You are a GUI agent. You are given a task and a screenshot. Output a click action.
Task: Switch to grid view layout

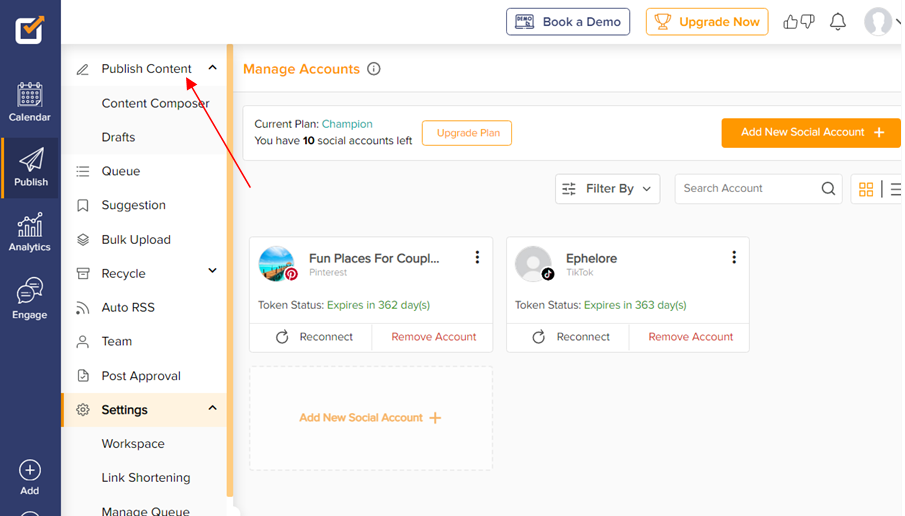coord(866,189)
